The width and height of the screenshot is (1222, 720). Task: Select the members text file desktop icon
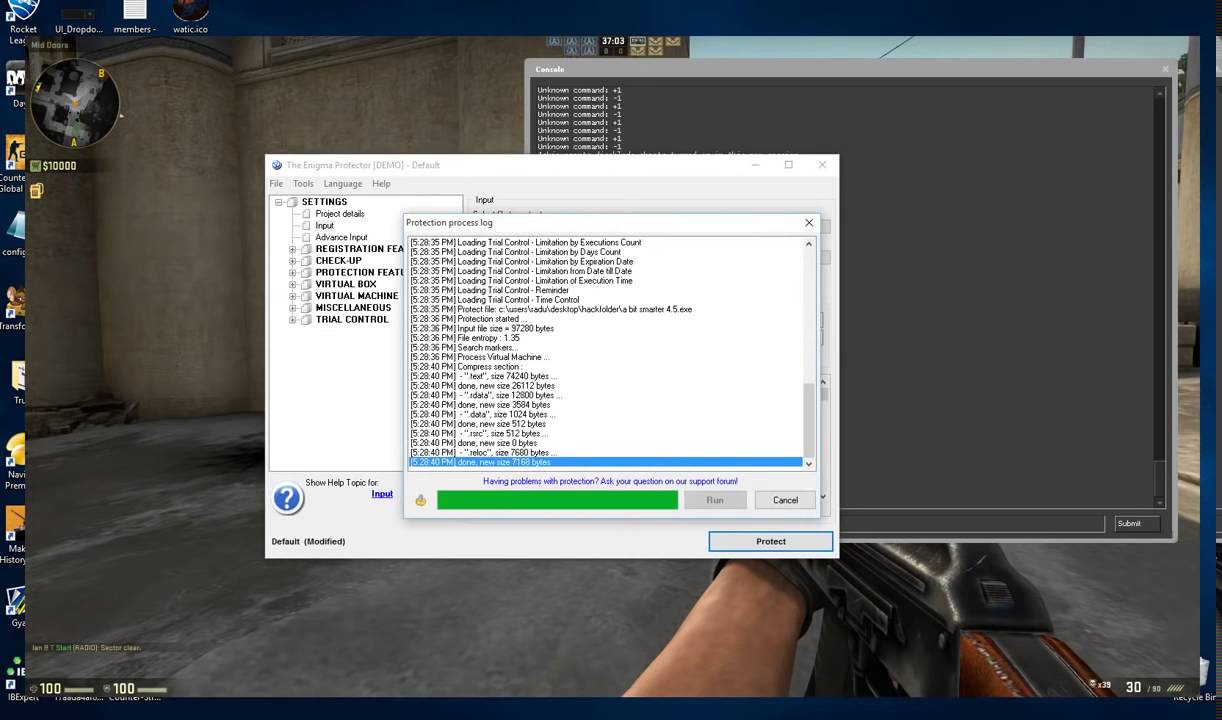[134, 18]
